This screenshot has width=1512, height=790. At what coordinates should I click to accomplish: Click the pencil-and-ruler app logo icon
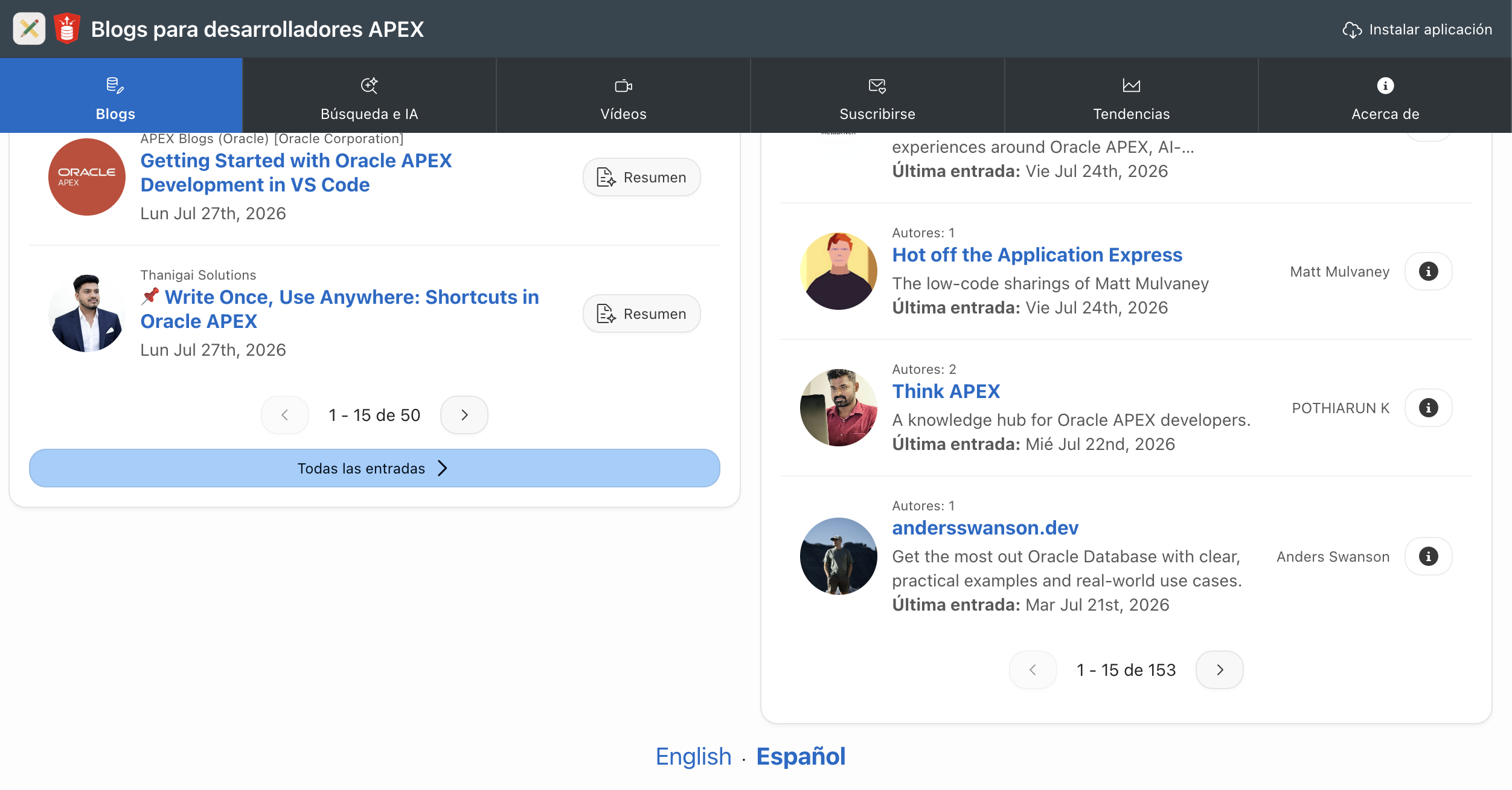point(29,28)
